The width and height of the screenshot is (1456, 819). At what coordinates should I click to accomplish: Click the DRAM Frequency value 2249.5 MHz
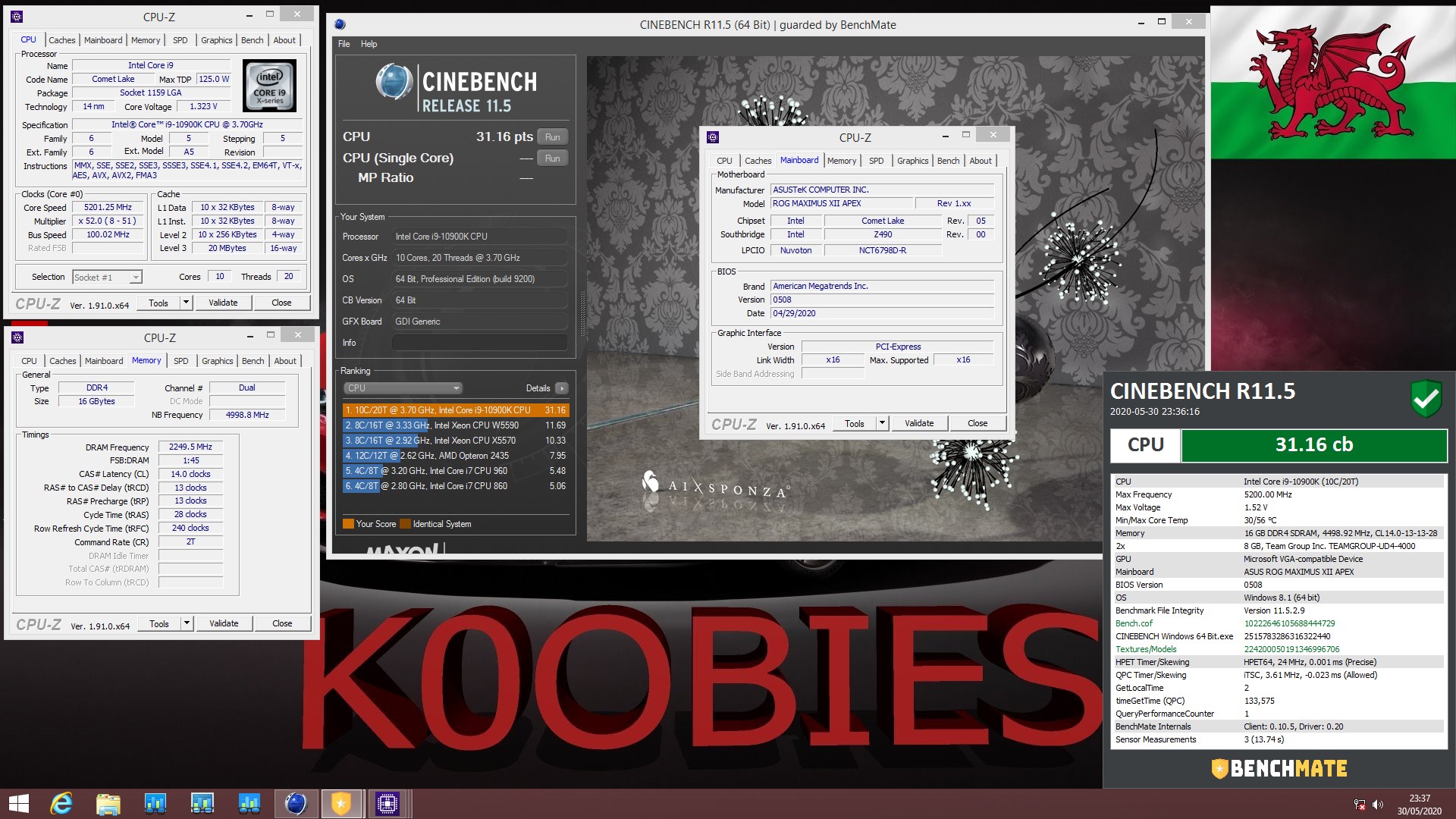pos(190,447)
